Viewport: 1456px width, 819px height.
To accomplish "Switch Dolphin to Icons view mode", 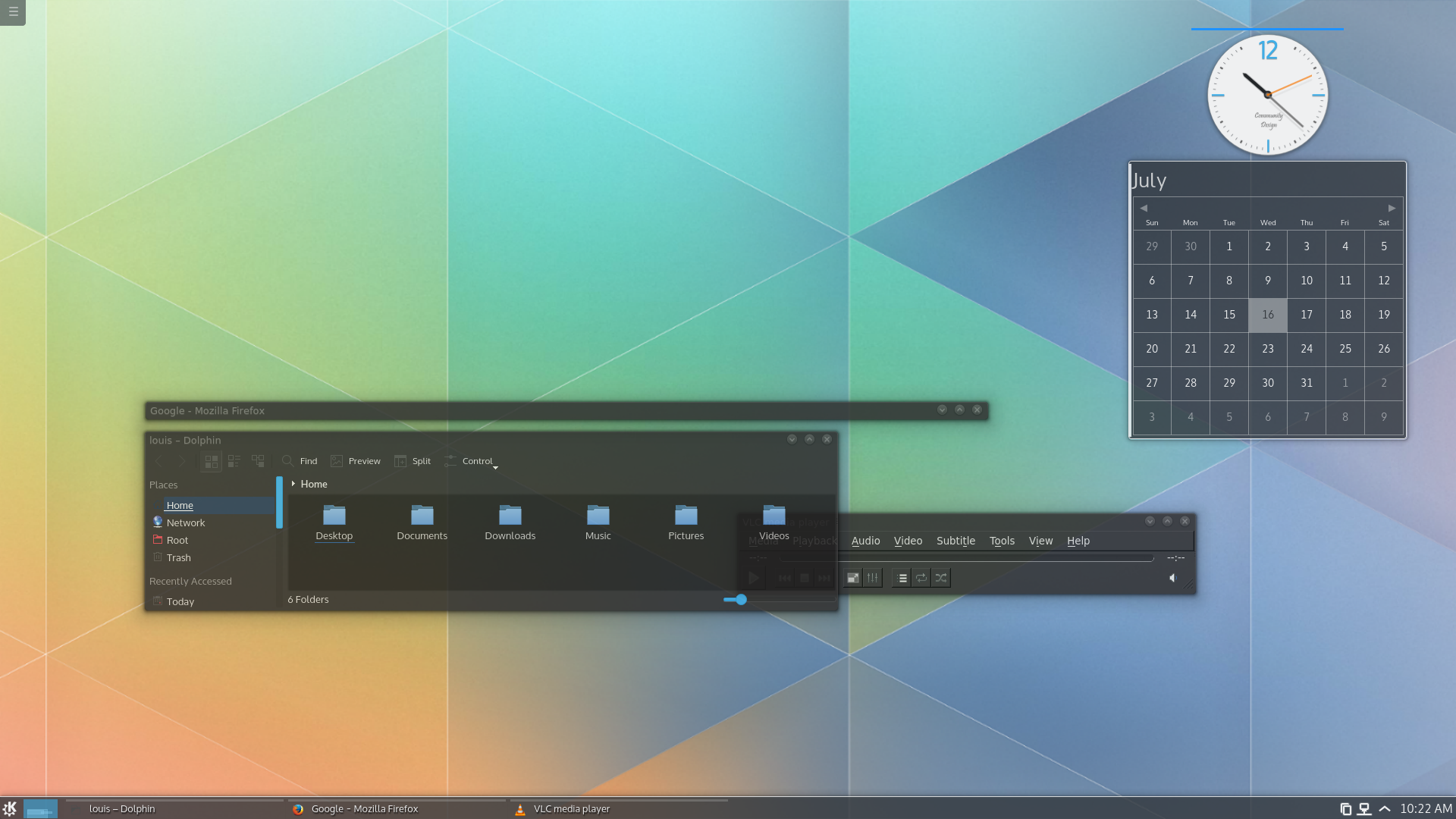I will pyautogui.click(x=212, y=461).
